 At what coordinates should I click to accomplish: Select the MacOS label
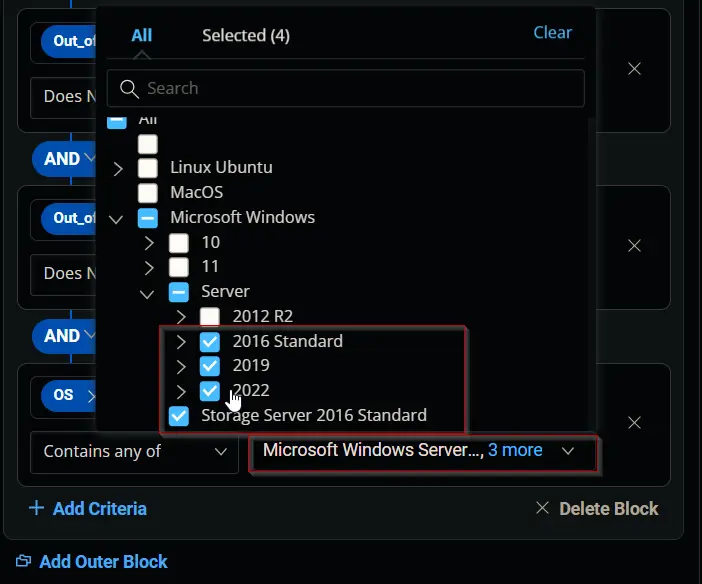tap(197, 193)
